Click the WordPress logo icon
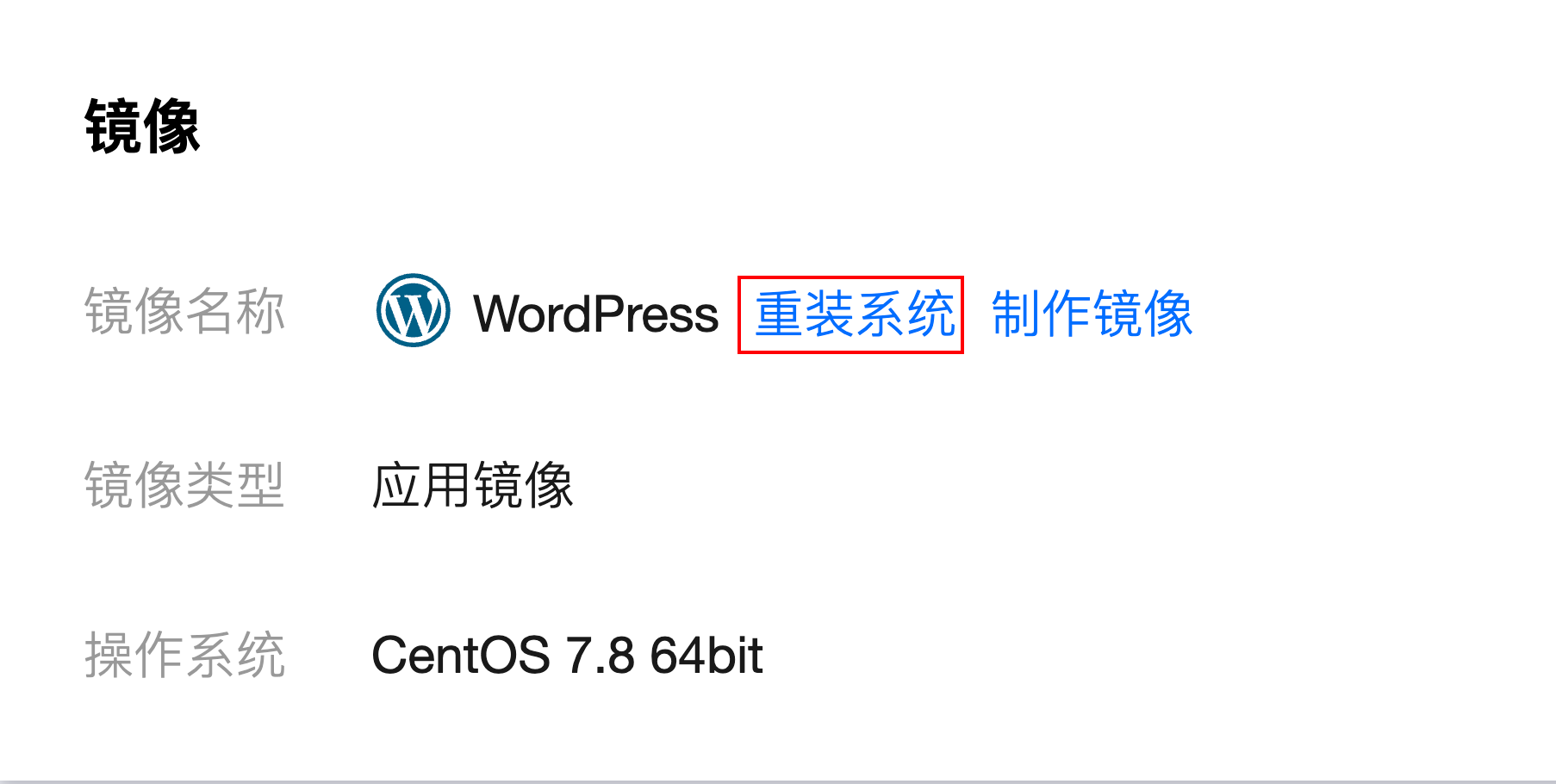This screenshot has width=1556, height=784. [414, 310]
